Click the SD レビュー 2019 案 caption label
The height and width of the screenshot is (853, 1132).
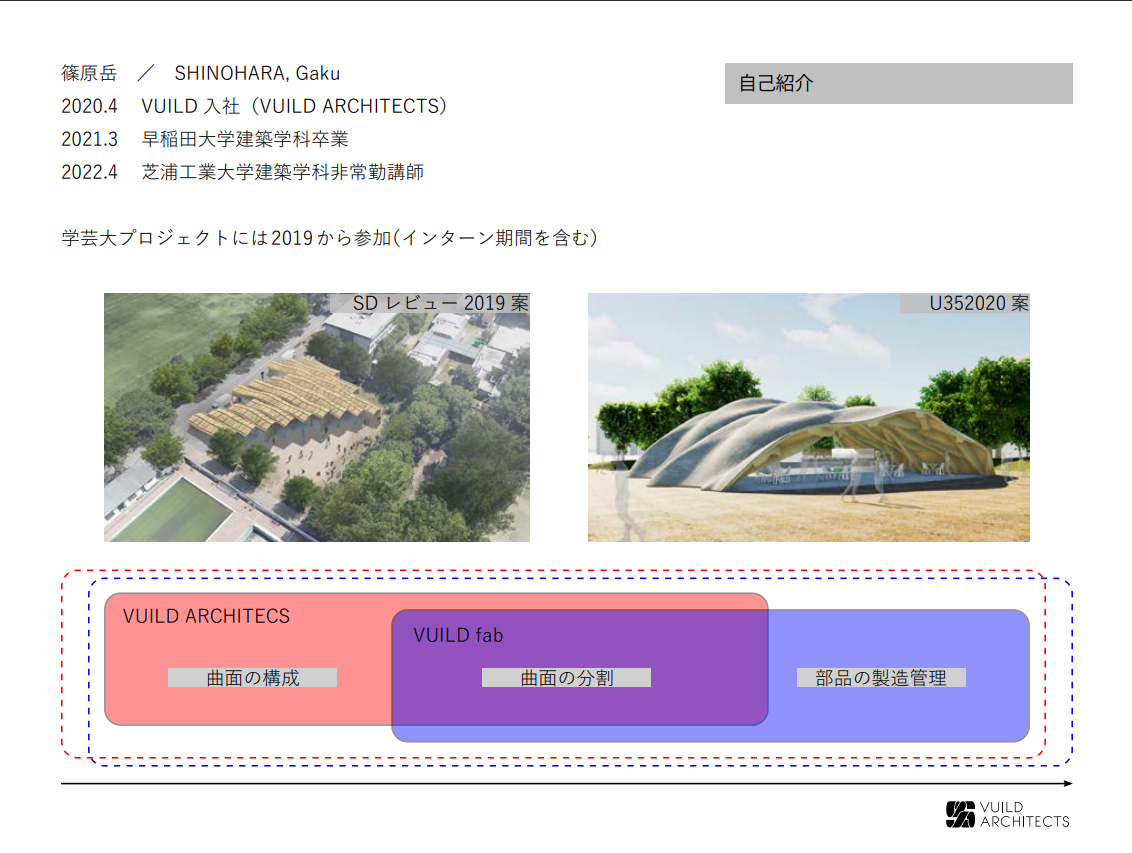[x=430, y=303]
